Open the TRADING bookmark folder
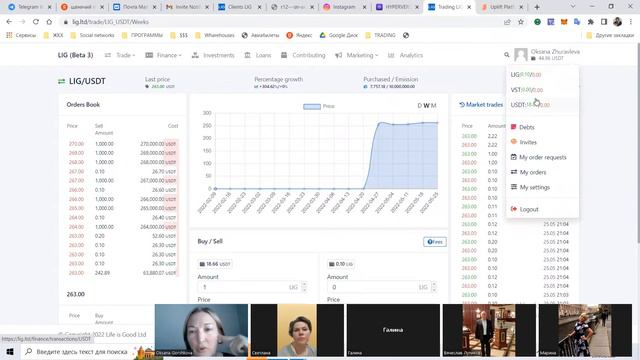The image size is (640, 360). [x=380, y=36]
